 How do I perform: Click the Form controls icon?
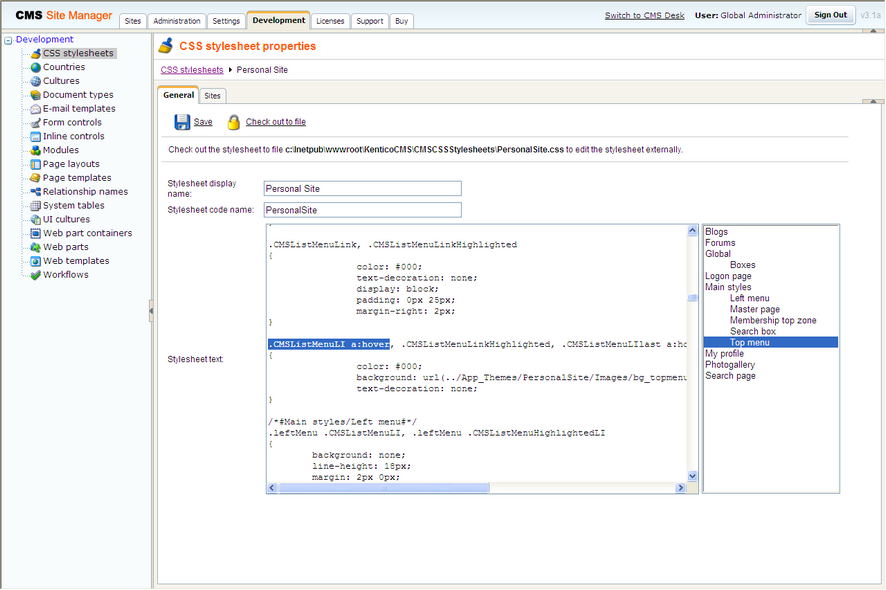tap(36, 123)
